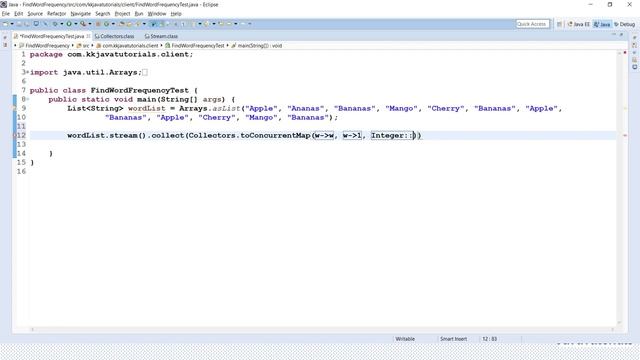Screen dimensions: 640x360
Task: Switch to the Stream.class tab
Action: click(x=161, y=36)
